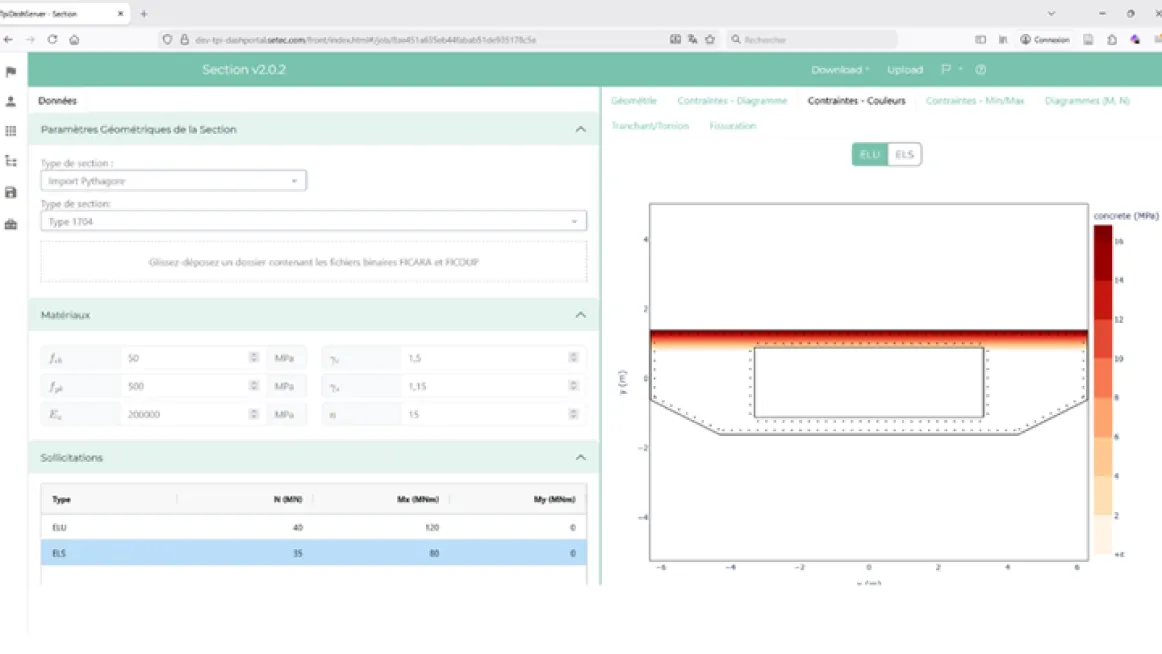The height and width of the screenshot is (654, 1162).
Task: Open the help icon in the top header
Action: click(980, 69)
